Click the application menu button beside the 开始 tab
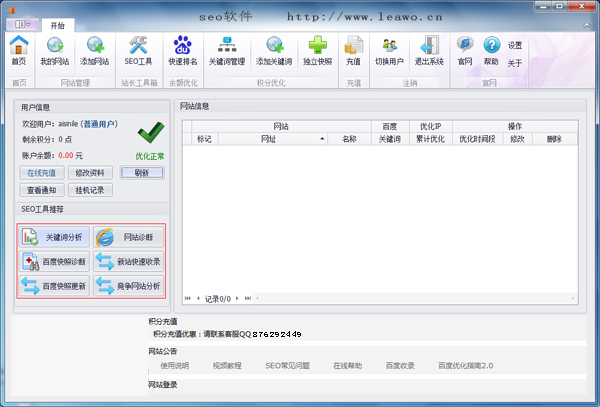Image resolution: width=600 pixels, height=407 pixels. tap(23, 24)
